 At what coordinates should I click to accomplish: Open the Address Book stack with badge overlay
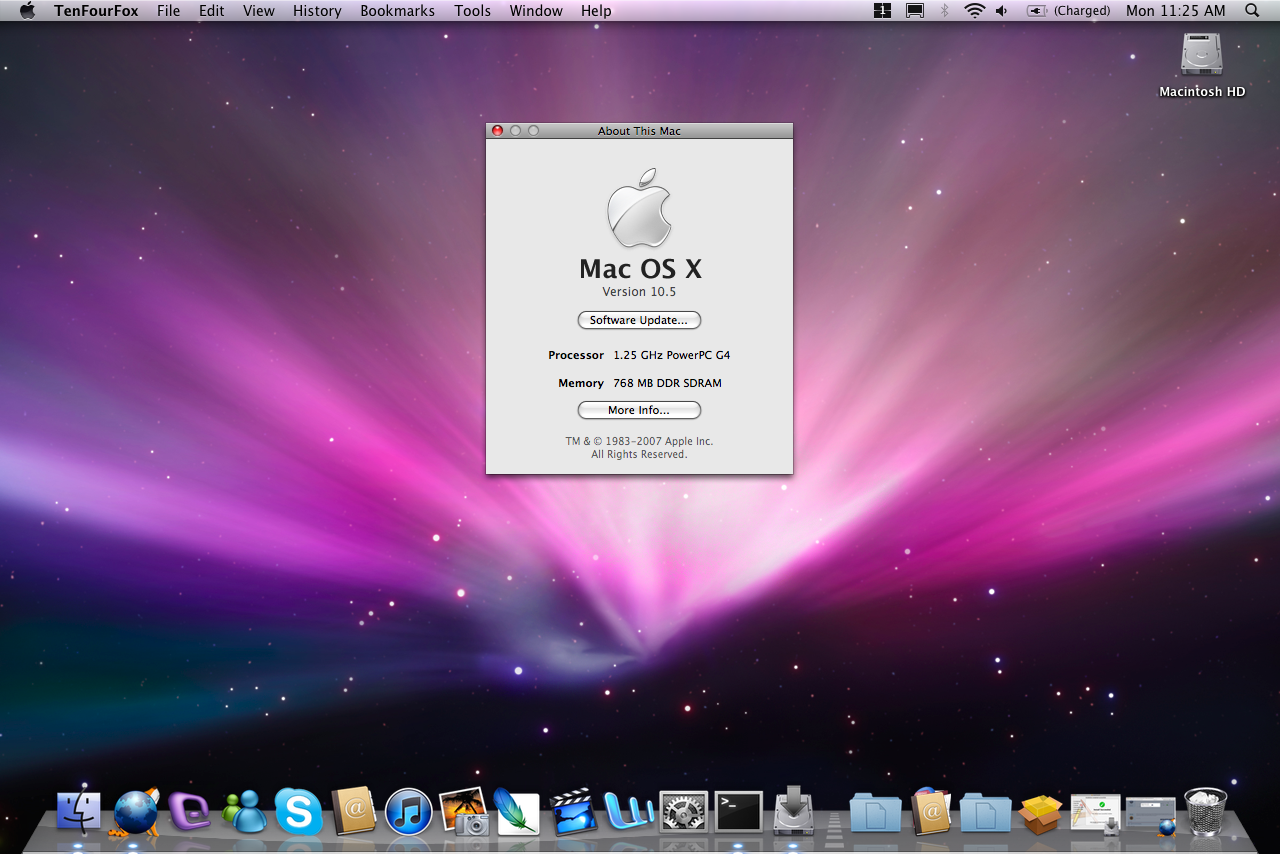930,811
